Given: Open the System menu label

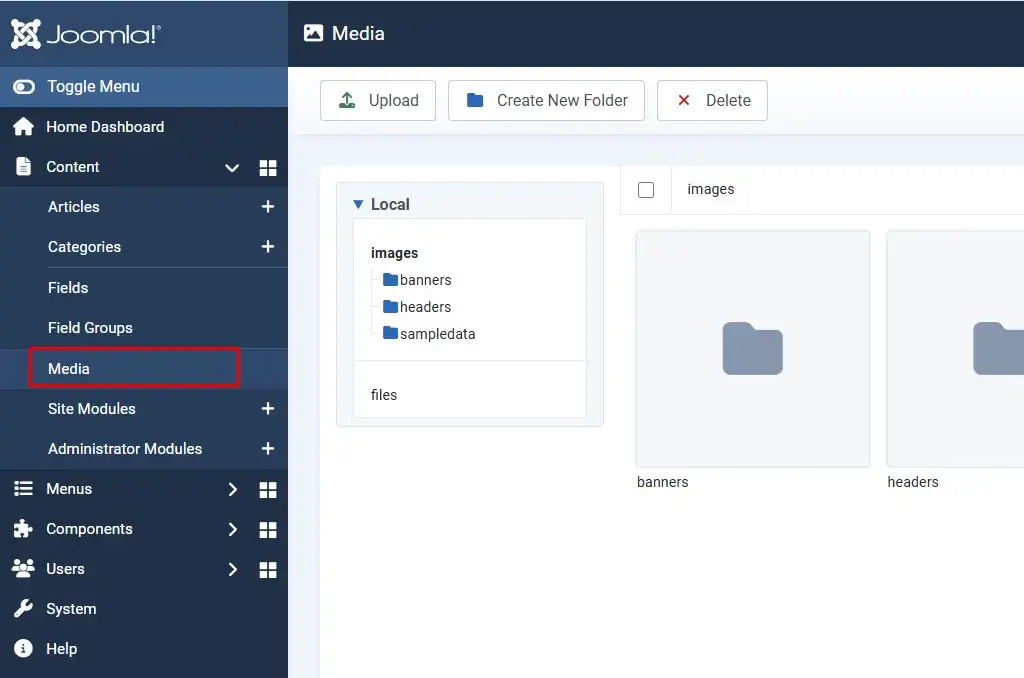Looking at the screenshot, I should [x=71, y=609].
